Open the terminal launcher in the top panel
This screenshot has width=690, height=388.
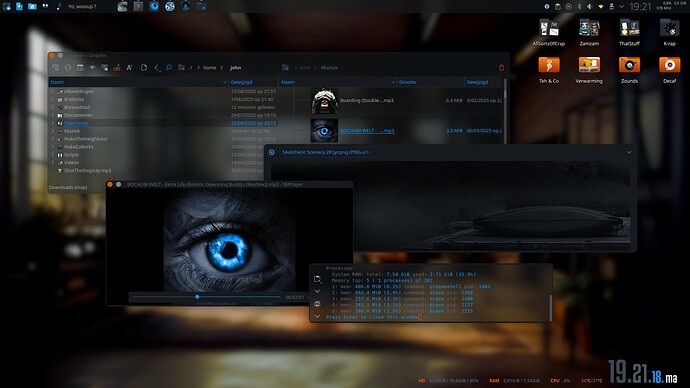[x=138, y=6]
